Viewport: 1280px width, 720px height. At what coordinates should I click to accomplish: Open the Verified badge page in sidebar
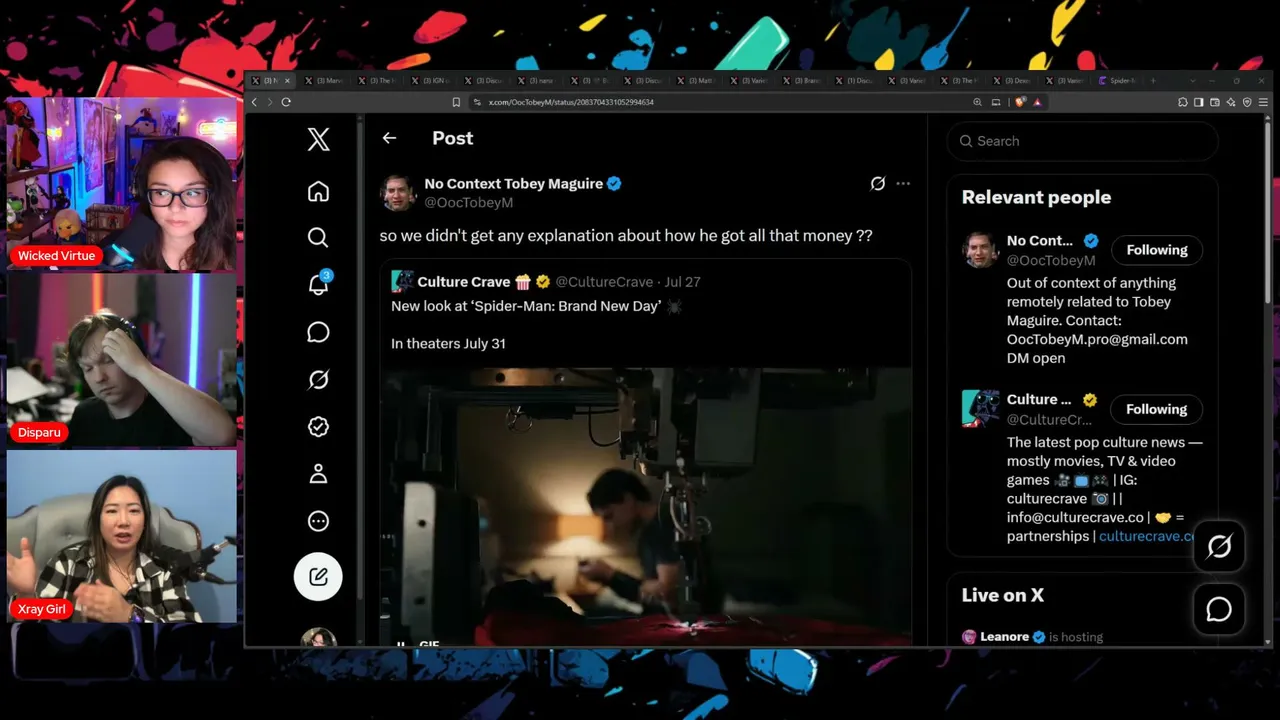318,427
